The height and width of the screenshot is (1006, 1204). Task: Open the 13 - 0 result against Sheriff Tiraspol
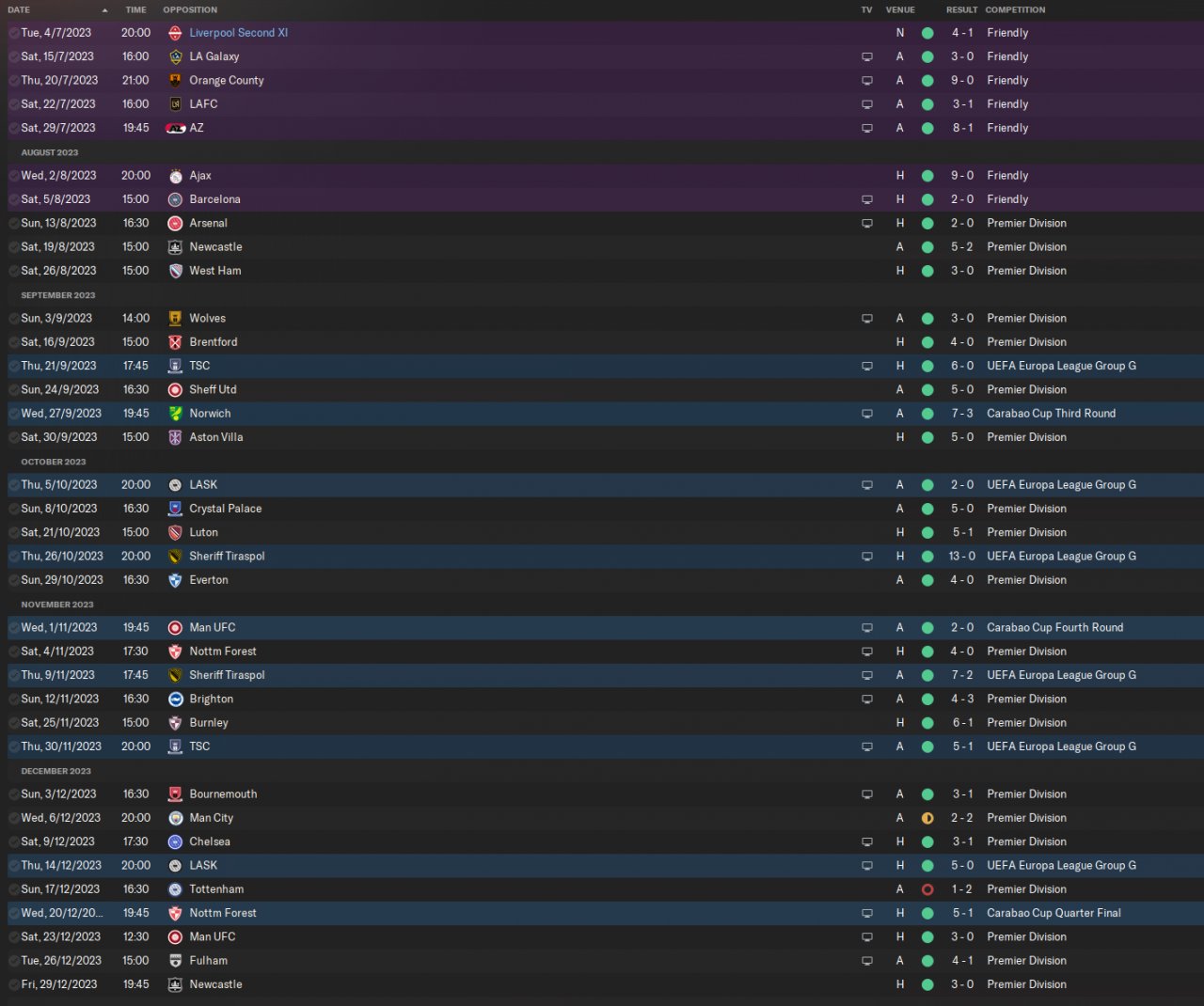pos(961,557)
